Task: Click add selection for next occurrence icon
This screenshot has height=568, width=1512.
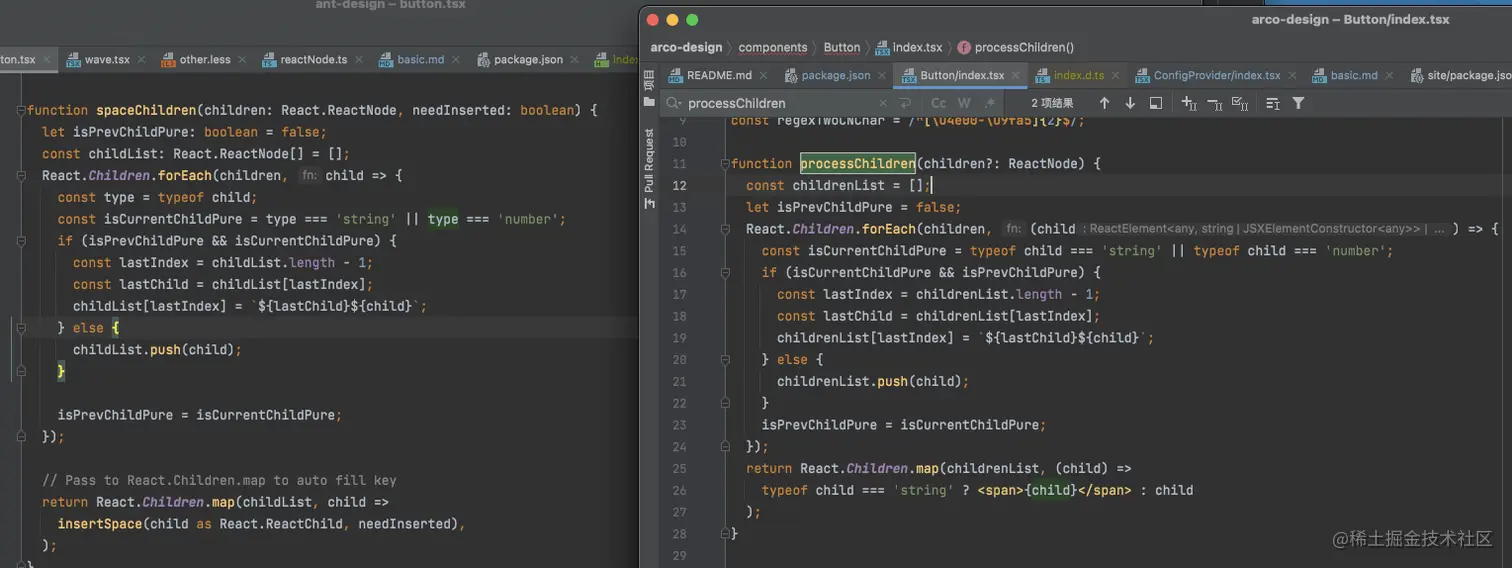Action: coord(1189,103)
